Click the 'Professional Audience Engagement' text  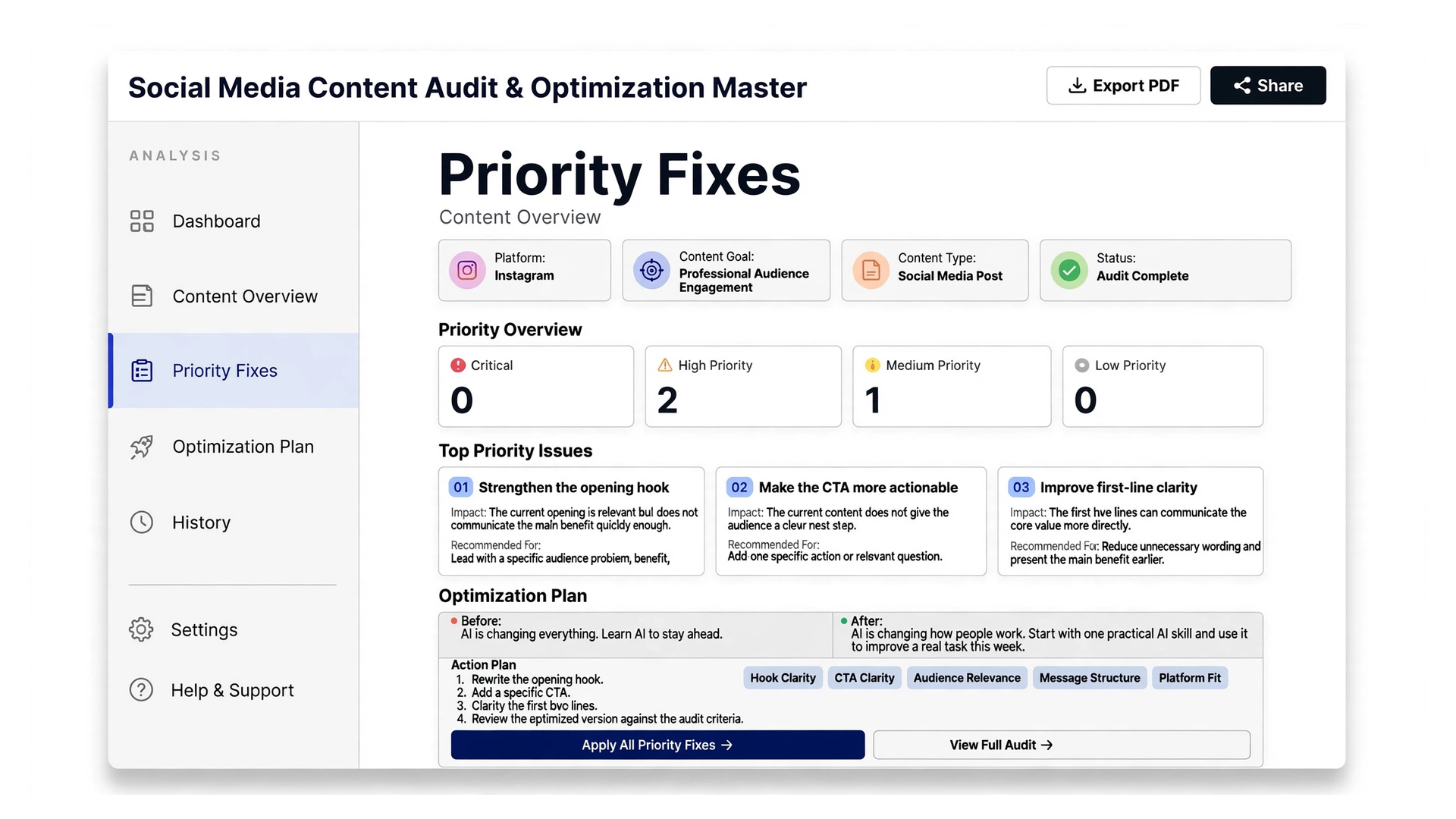(744, 280)
